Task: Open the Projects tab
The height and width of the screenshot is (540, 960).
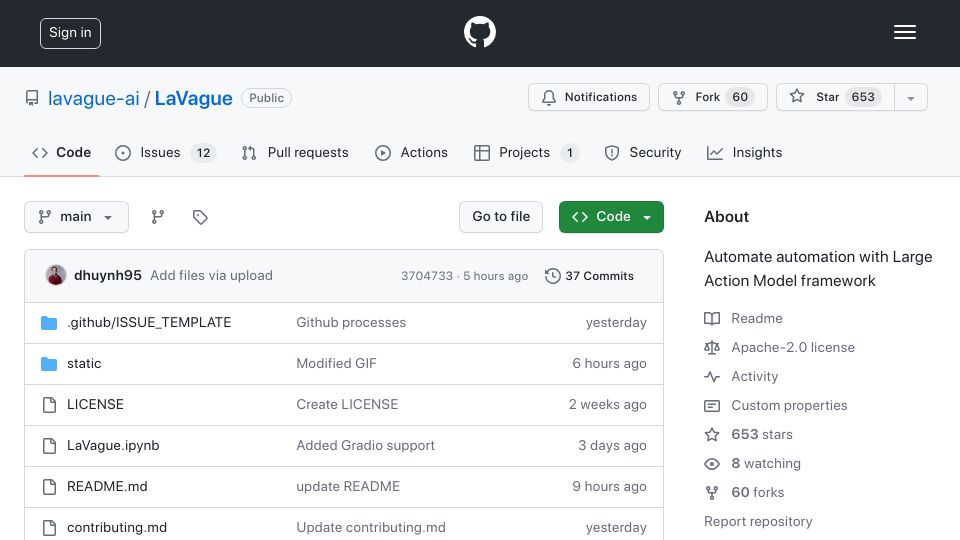Action: click(x=527, y=152)
